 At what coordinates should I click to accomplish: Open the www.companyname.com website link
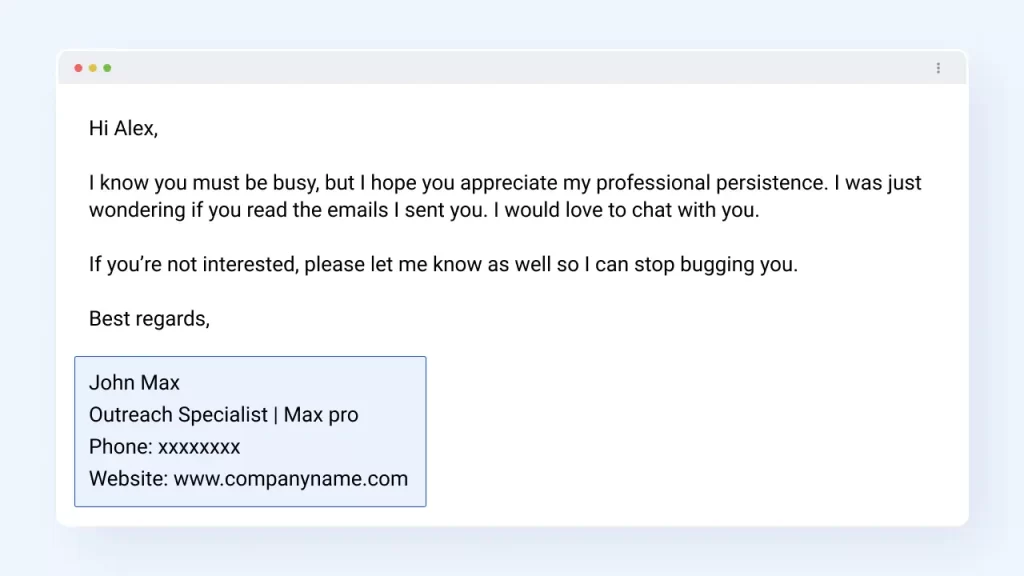[291, 478]
